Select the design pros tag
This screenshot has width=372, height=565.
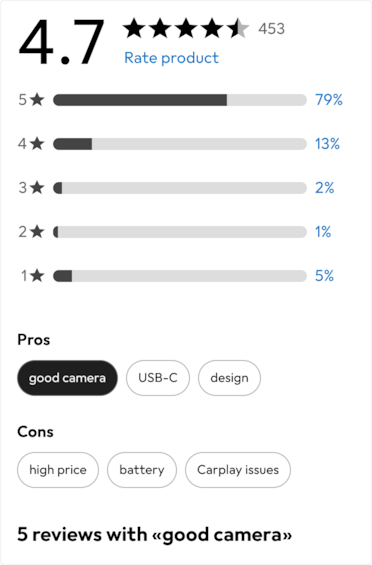pyautogui.click(x=229, y=378)
